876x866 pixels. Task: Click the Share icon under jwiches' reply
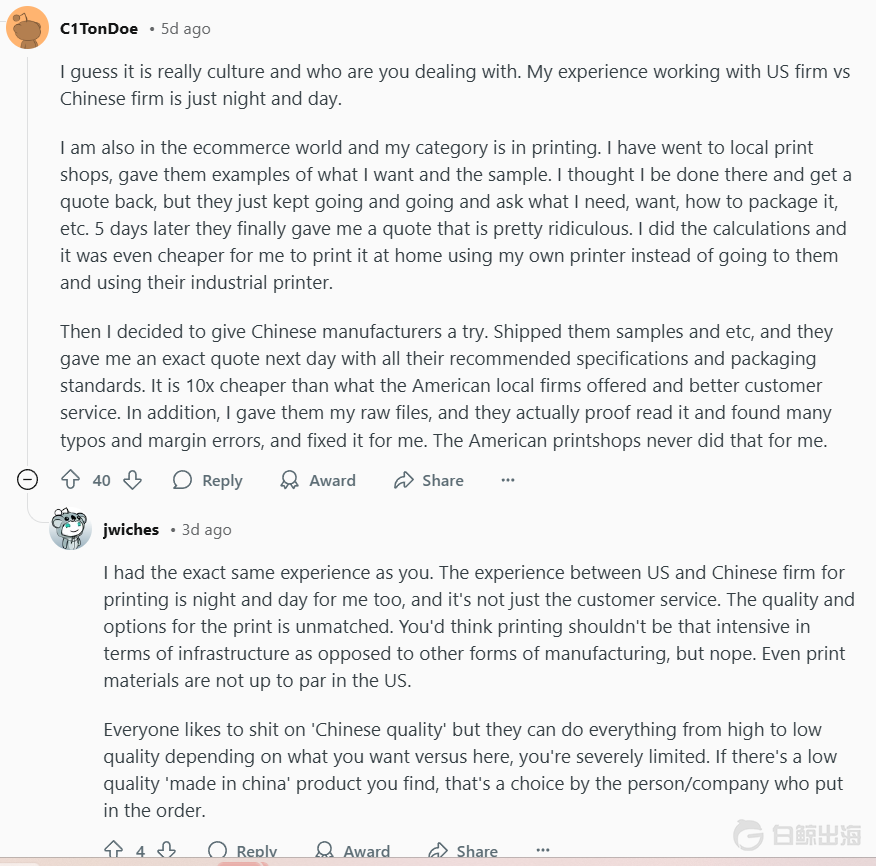437,851
